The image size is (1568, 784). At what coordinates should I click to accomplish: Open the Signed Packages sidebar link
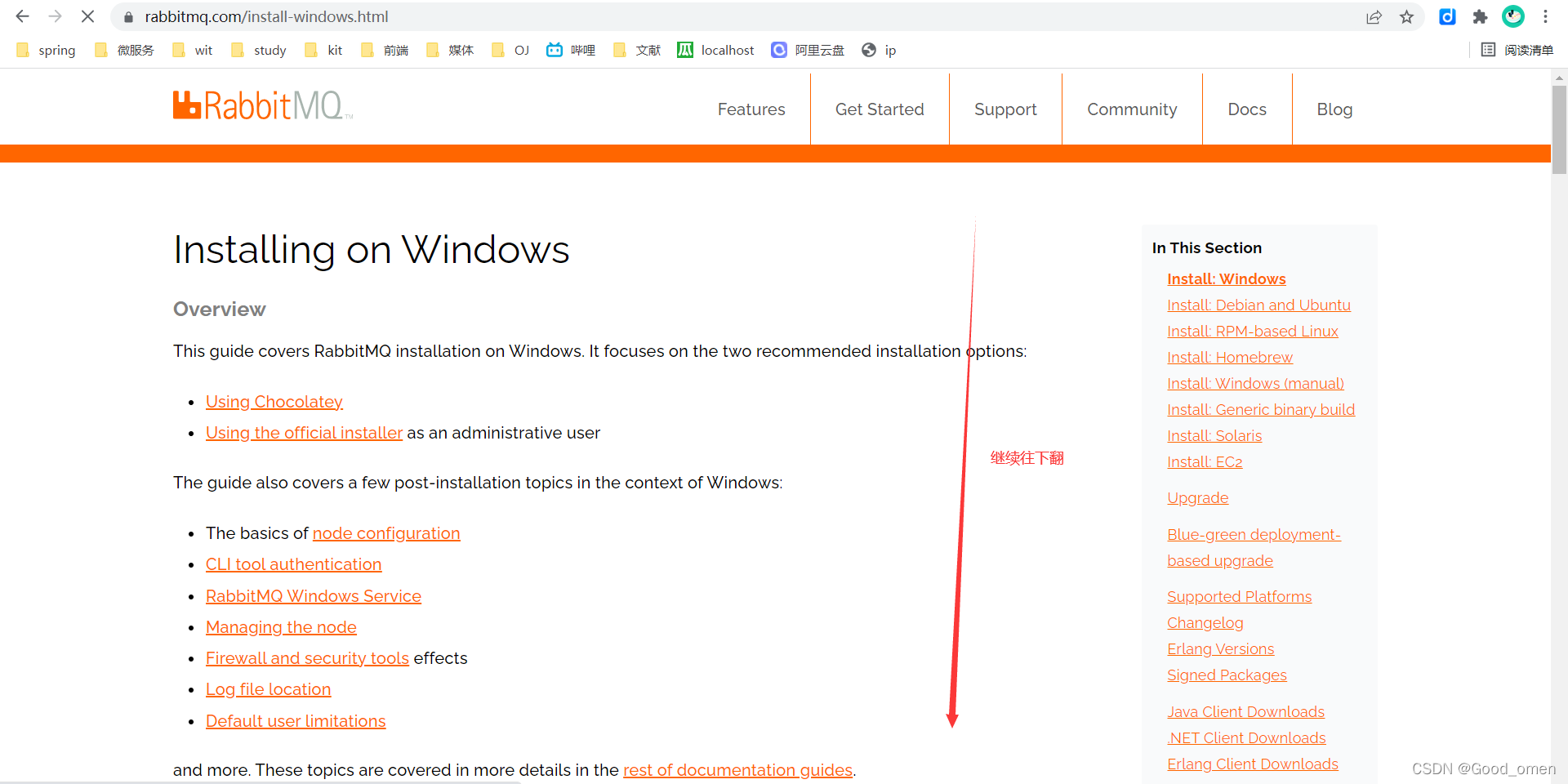click(1227, 675)
